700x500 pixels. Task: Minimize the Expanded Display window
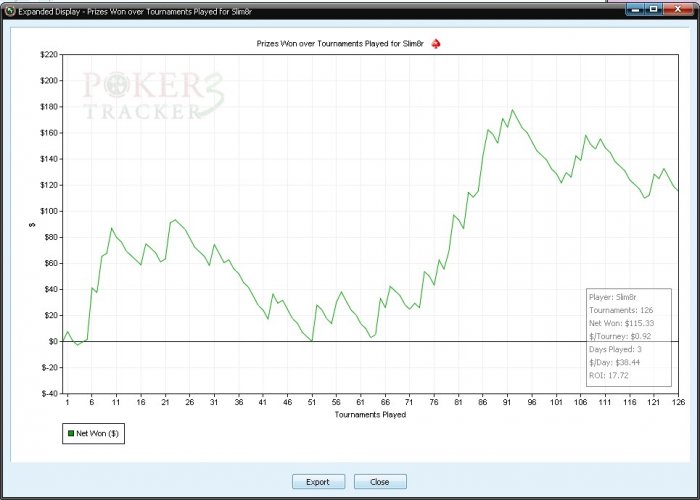(x=637, y=9)
